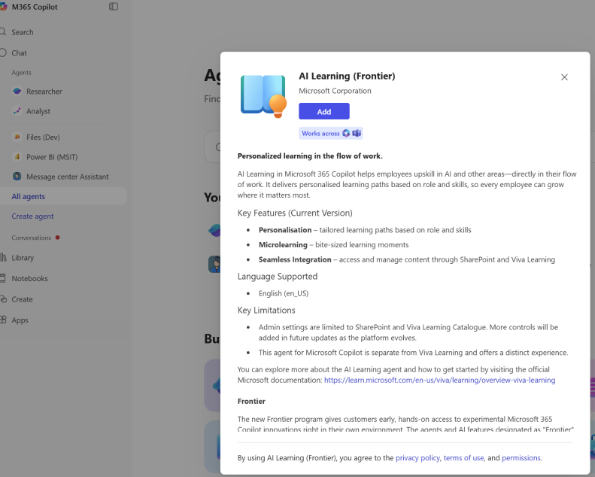This screenshot has height=477, width=595.
Task: Click the Frontier section heading
Action: pos(251,401)
